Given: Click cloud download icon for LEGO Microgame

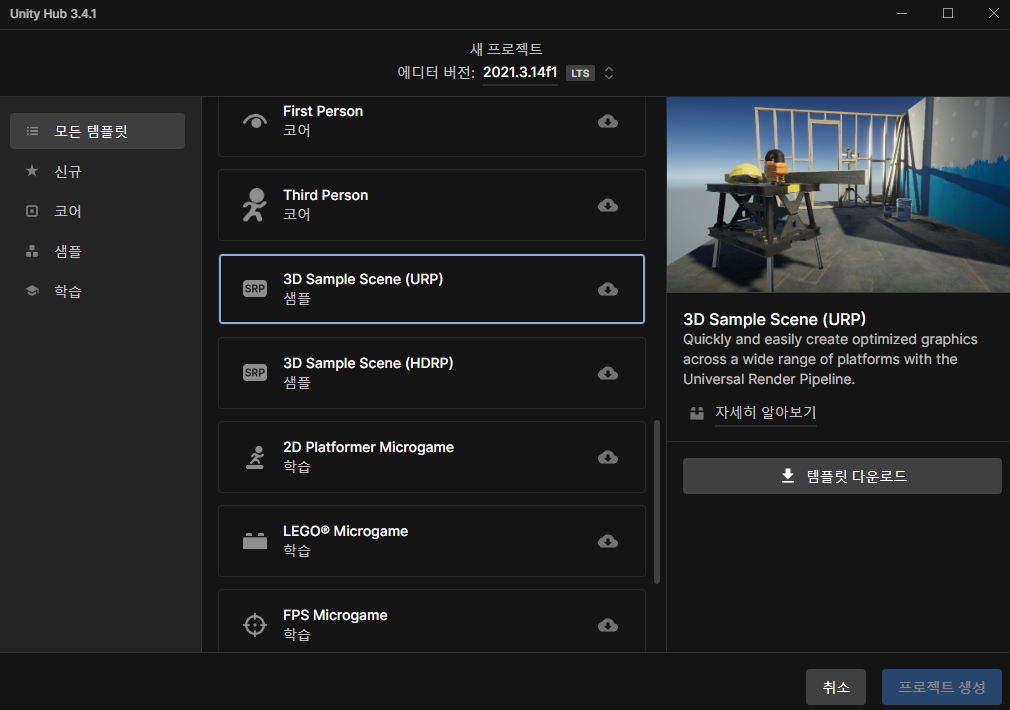Looking at the screenshot, I should pos(607,541).
